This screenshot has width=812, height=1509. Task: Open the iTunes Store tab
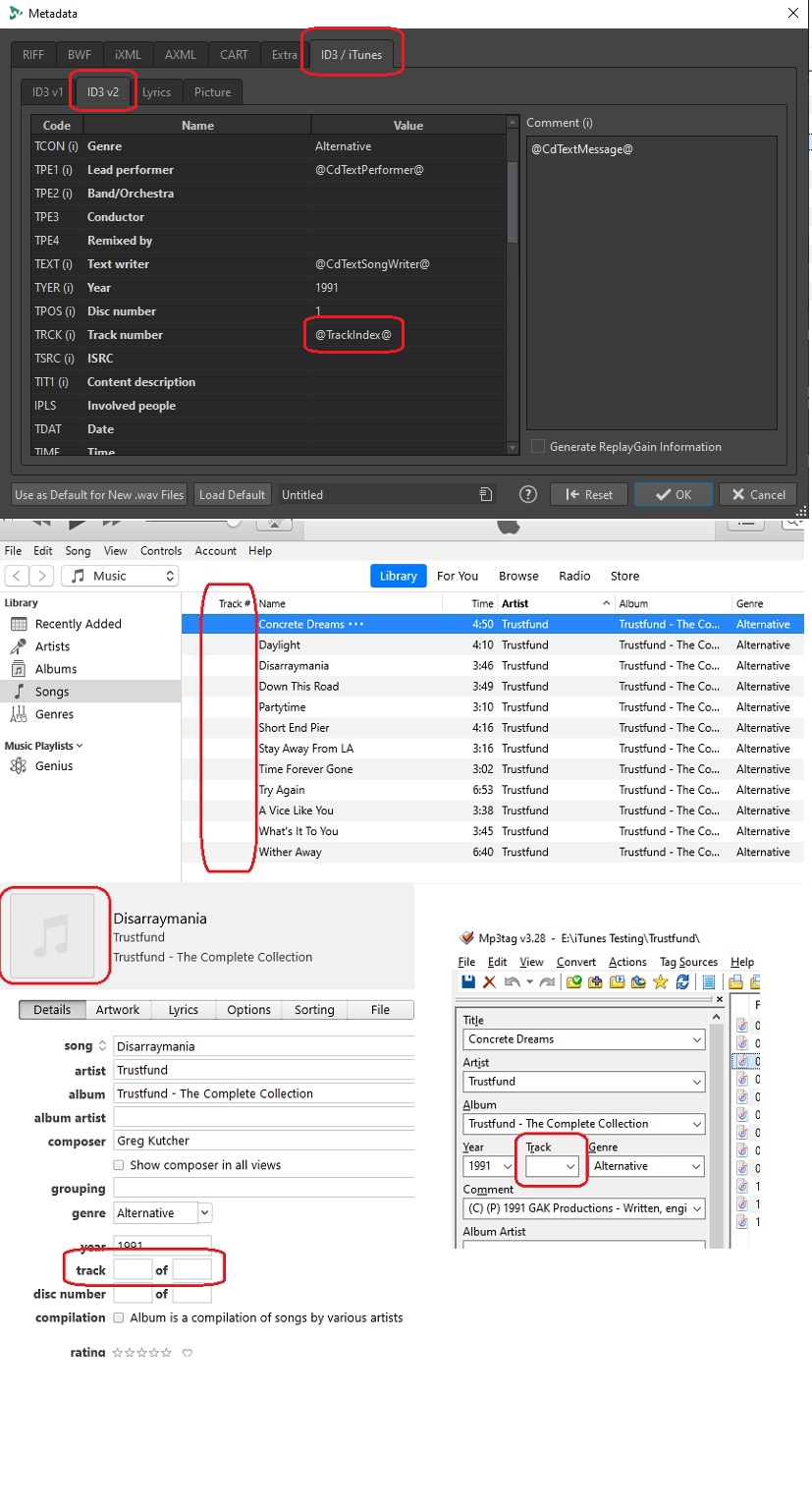tap(624, 576)
